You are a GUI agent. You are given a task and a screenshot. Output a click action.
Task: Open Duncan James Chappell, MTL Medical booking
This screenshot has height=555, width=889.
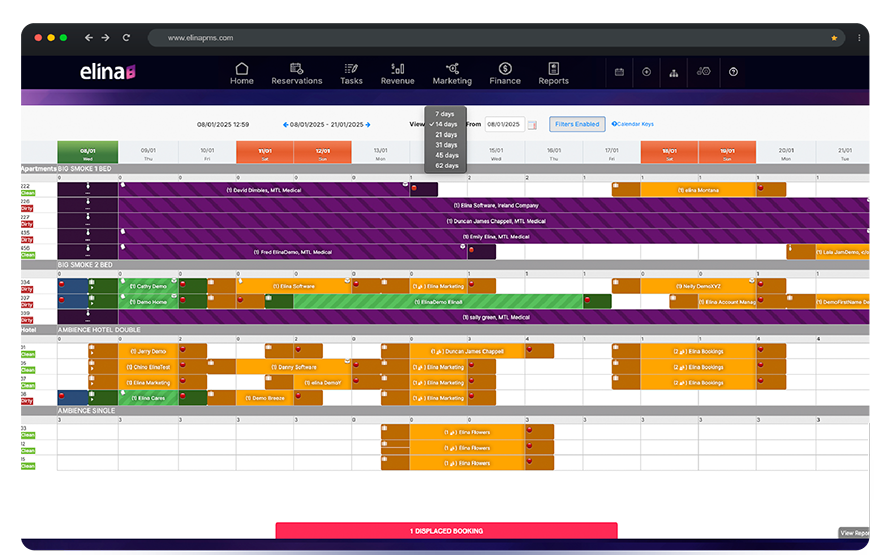point(496,221)
